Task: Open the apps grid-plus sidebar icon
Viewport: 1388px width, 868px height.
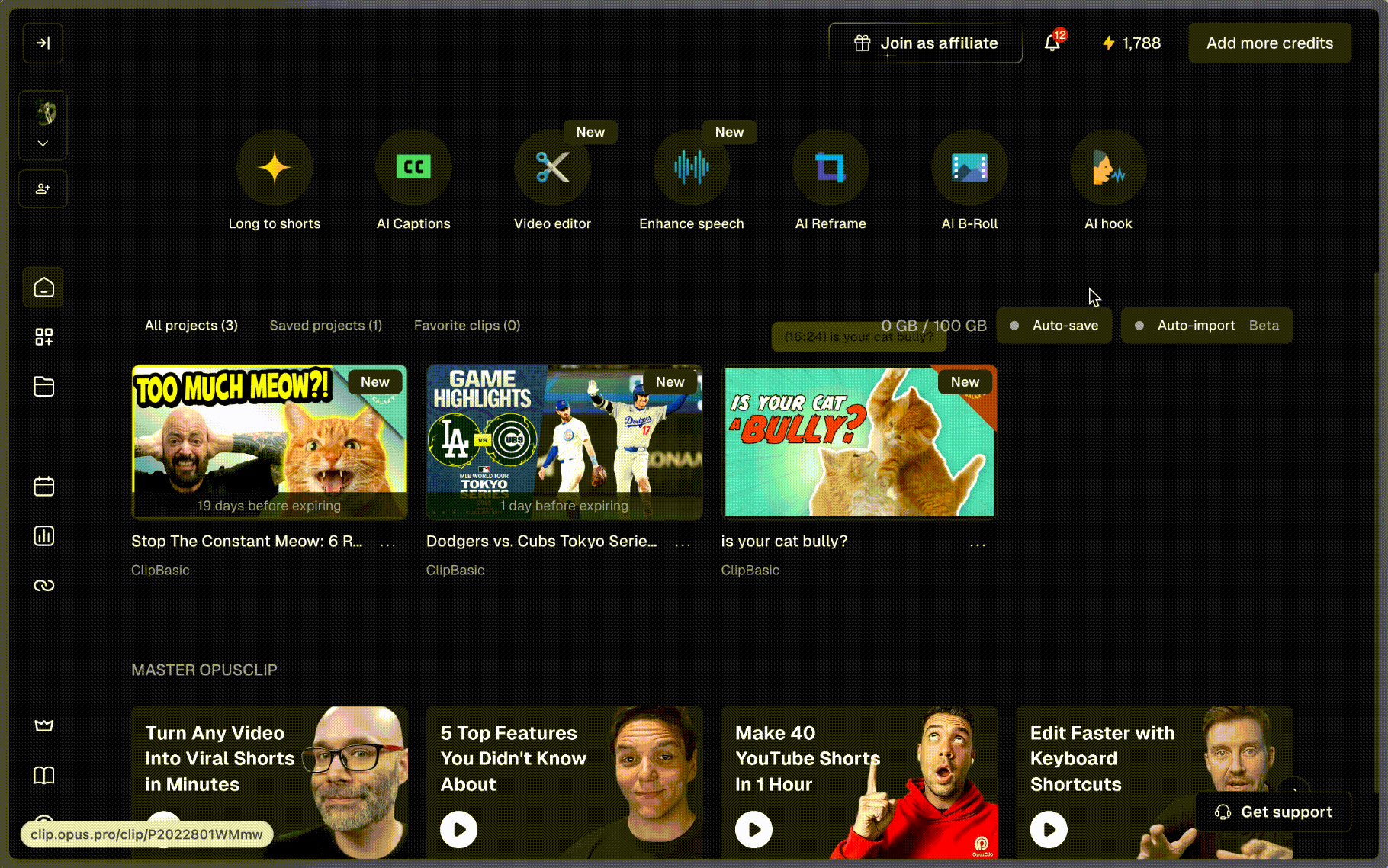Action: click(43, 337)
